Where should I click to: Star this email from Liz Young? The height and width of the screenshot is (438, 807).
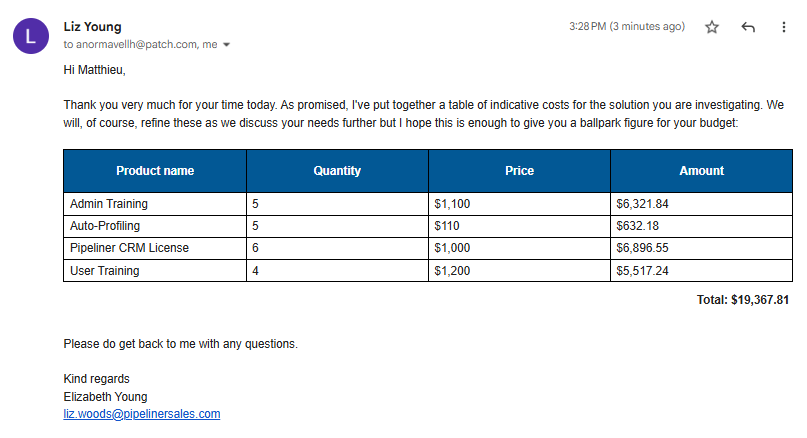[712, 27]
